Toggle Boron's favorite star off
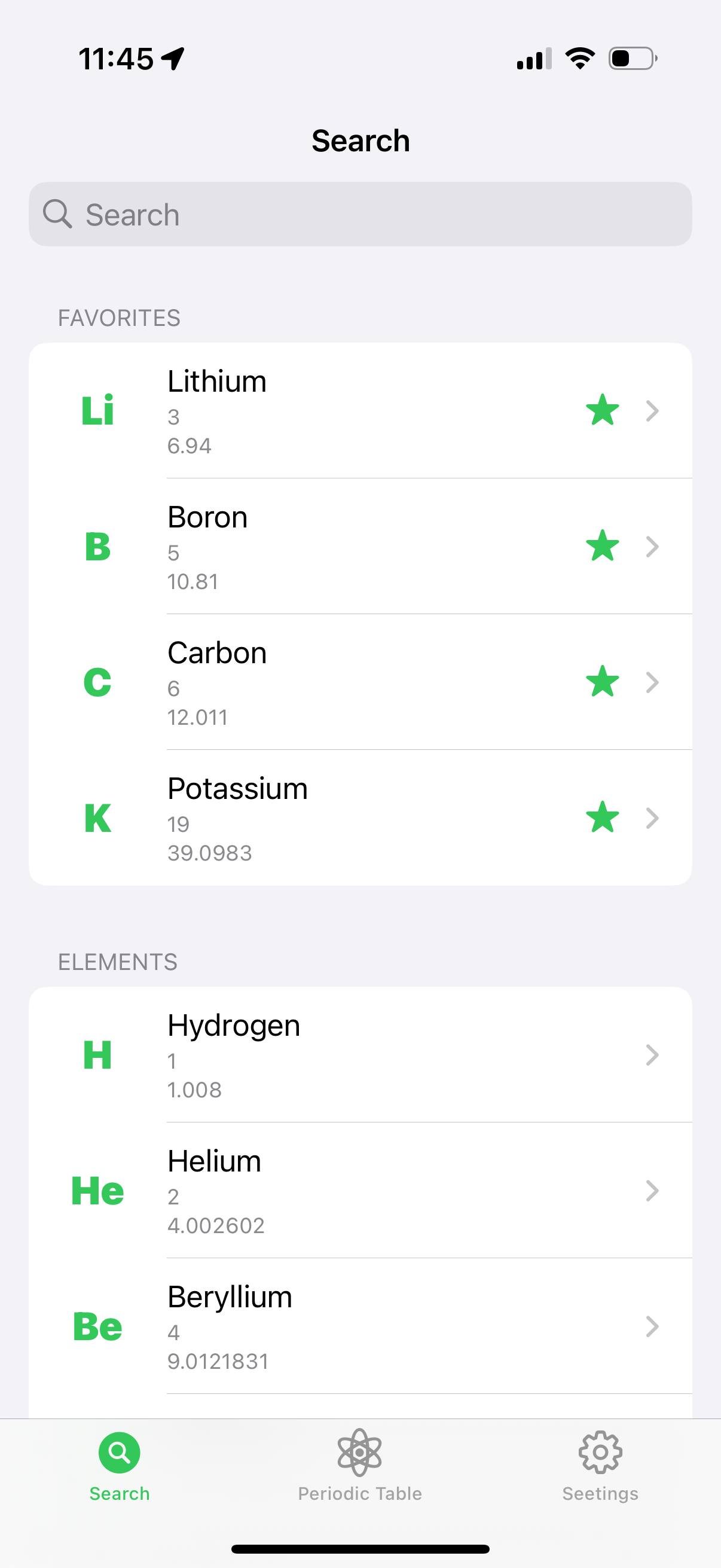 [x=603, y=545]
